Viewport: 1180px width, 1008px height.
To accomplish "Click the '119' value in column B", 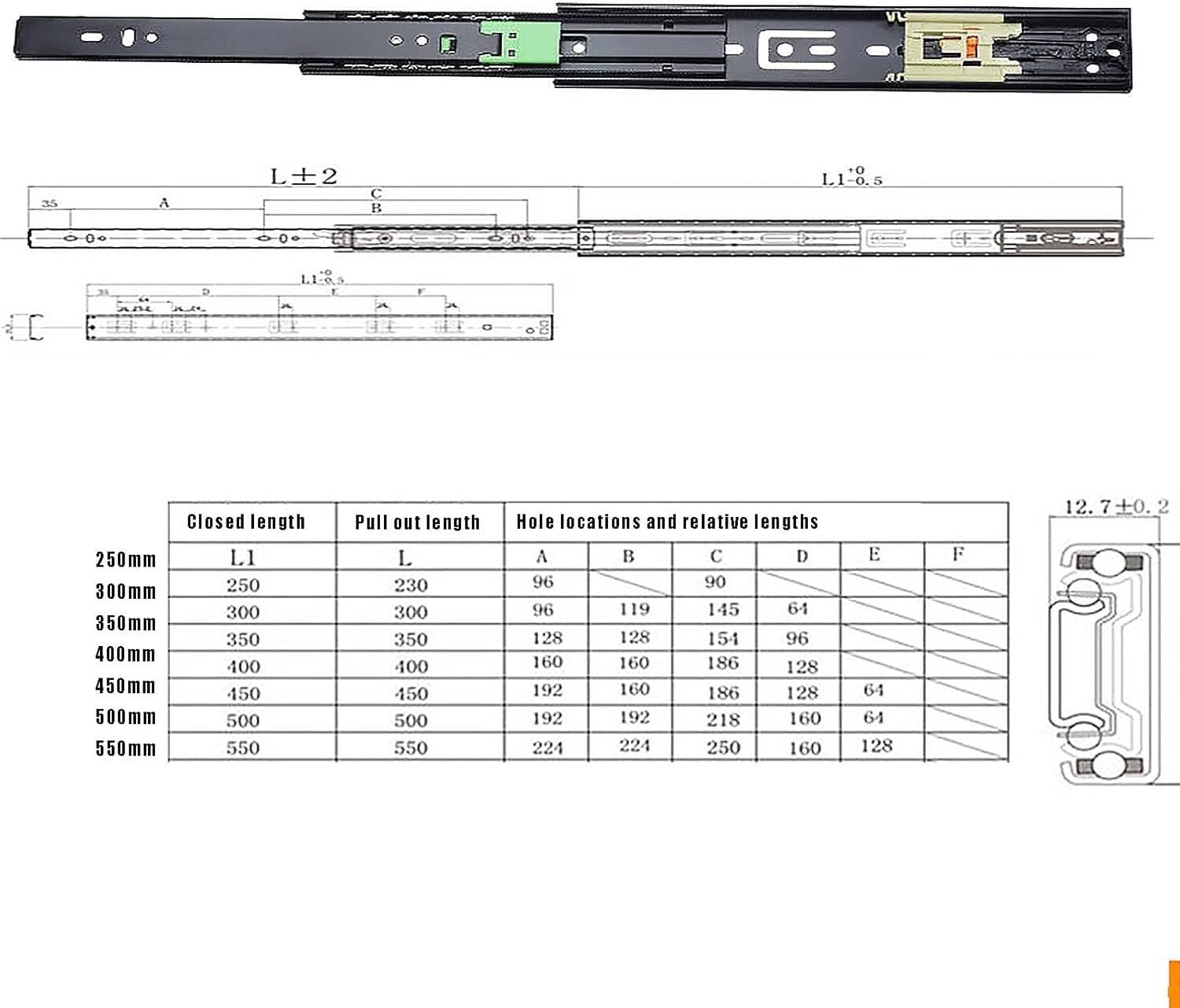I will (634, 609).
